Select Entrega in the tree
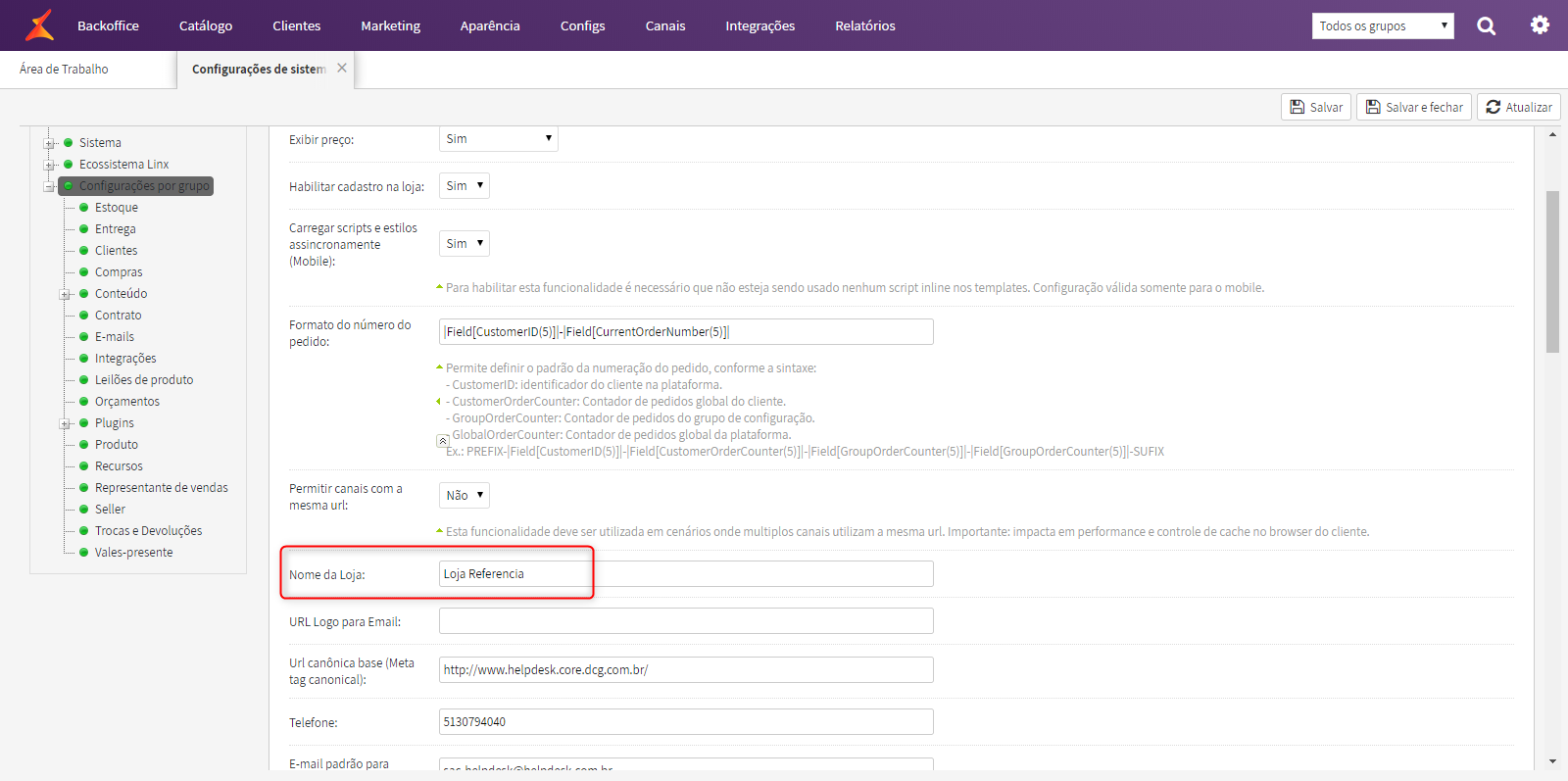Image resolution: width=1568 pixels, height=781 pixels. click(116, 229)
